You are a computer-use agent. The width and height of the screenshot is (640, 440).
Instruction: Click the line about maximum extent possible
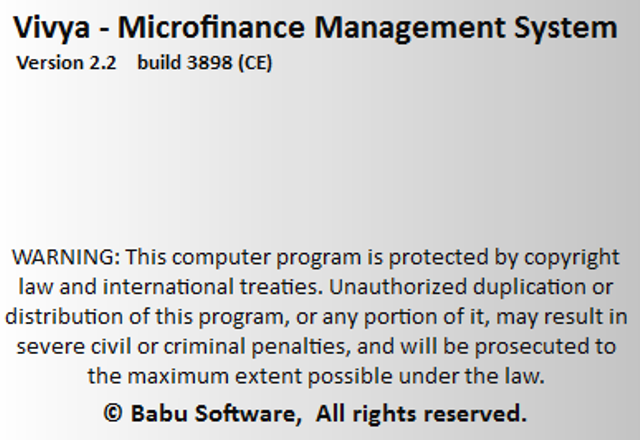[x=315, y=377]
